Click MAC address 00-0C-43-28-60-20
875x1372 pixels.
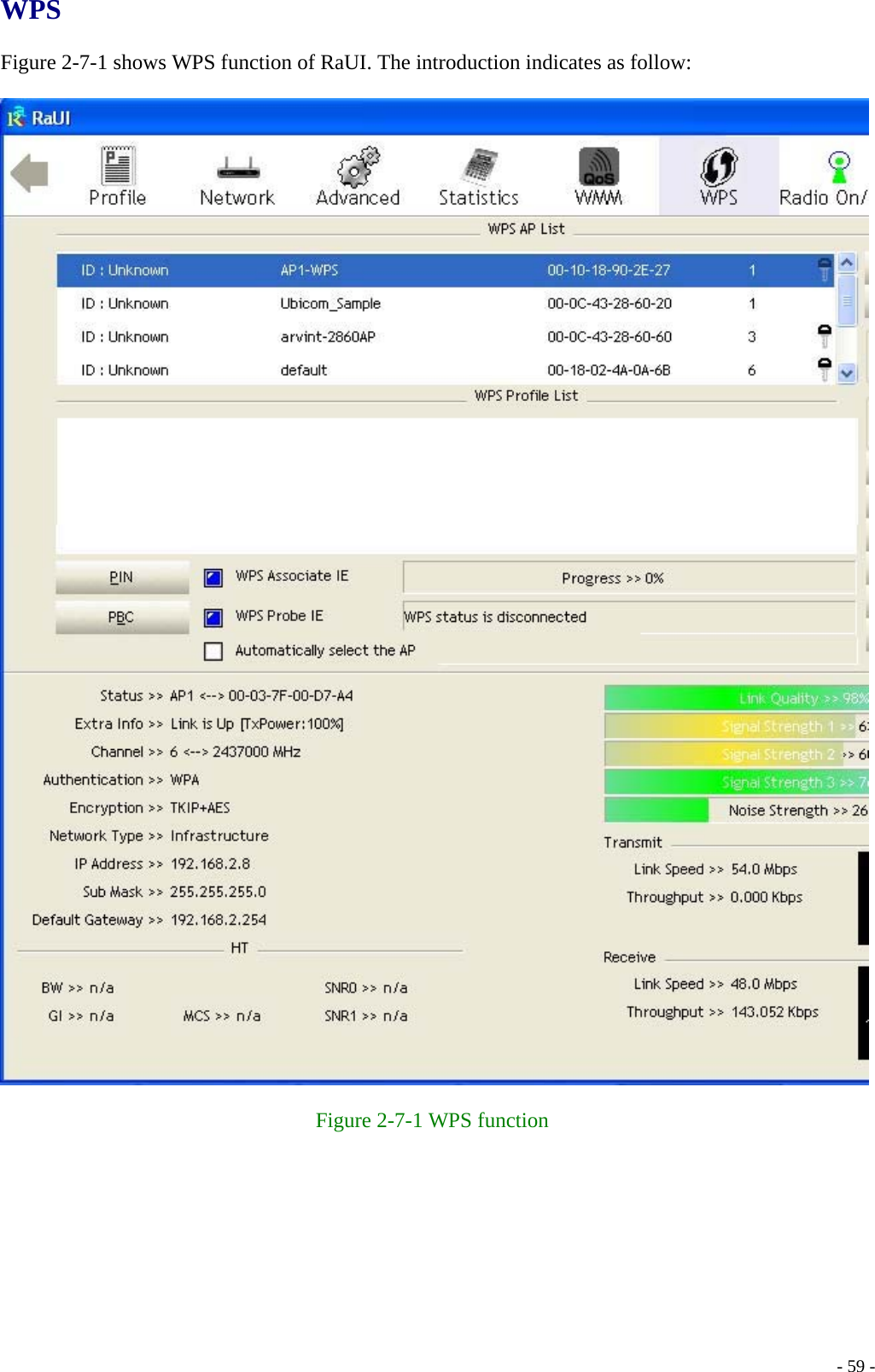point(610,303)
